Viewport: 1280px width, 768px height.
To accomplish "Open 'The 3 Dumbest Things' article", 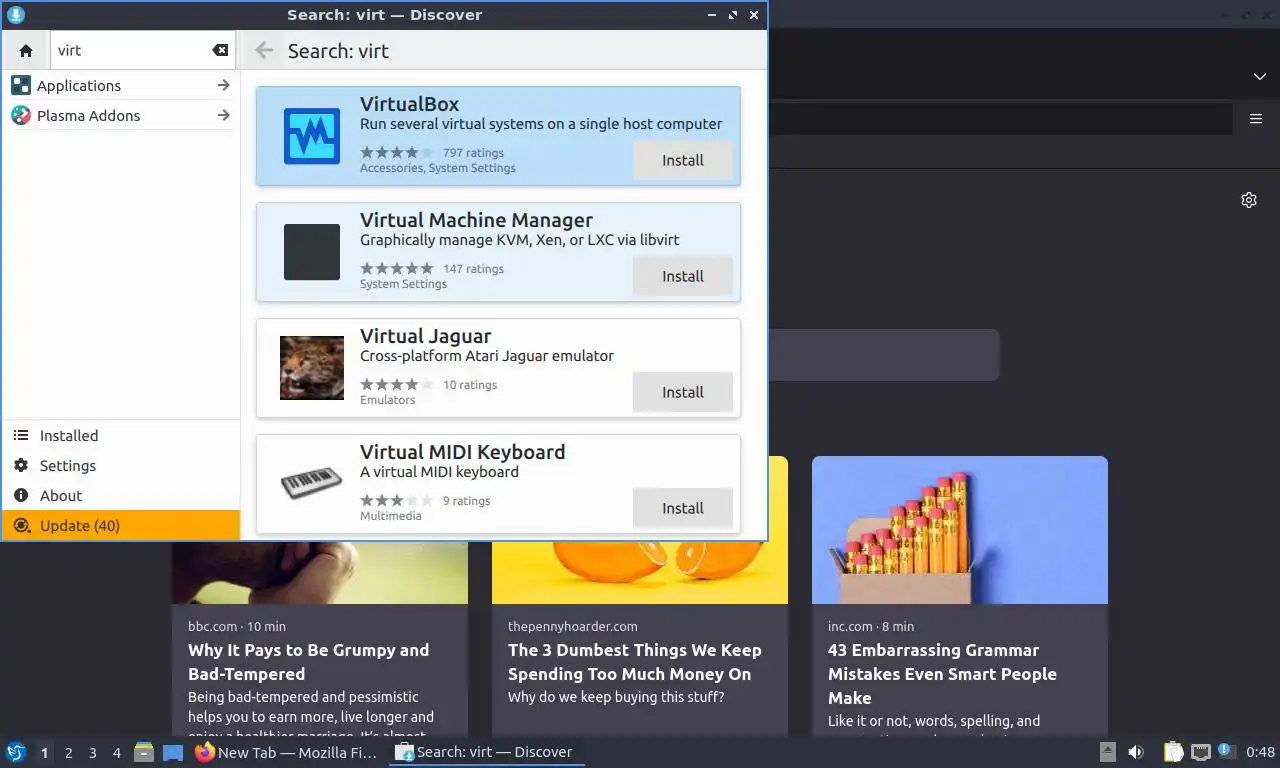I will tap(634, 662).
